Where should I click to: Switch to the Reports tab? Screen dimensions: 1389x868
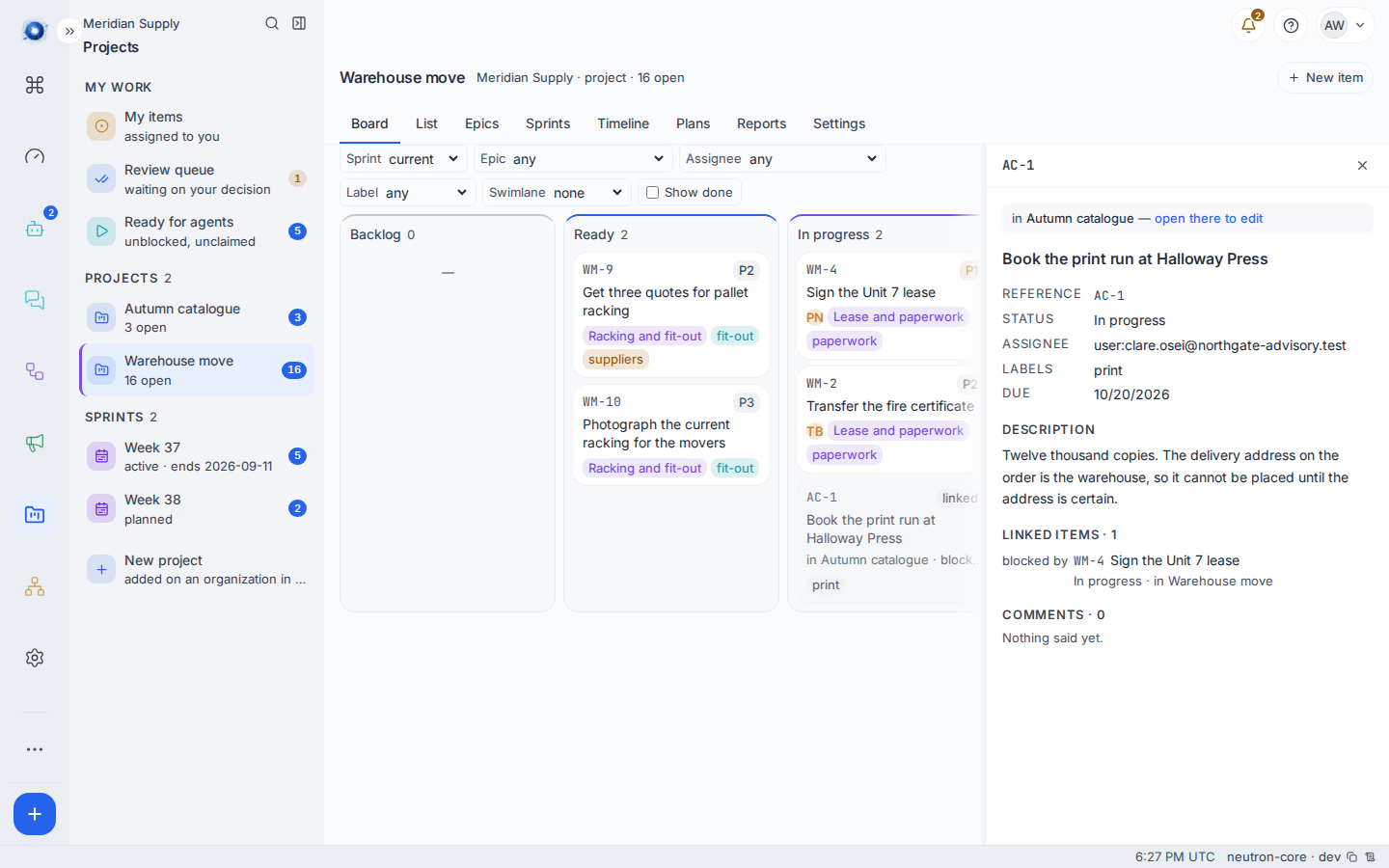click(761, 123)
